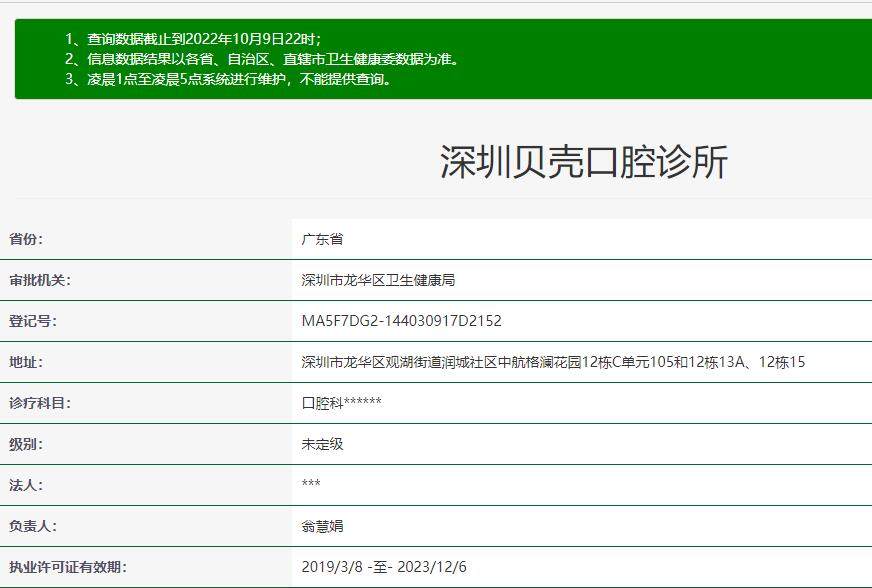
Task: Click the 口腔科****** value
Action: point(340,403)
